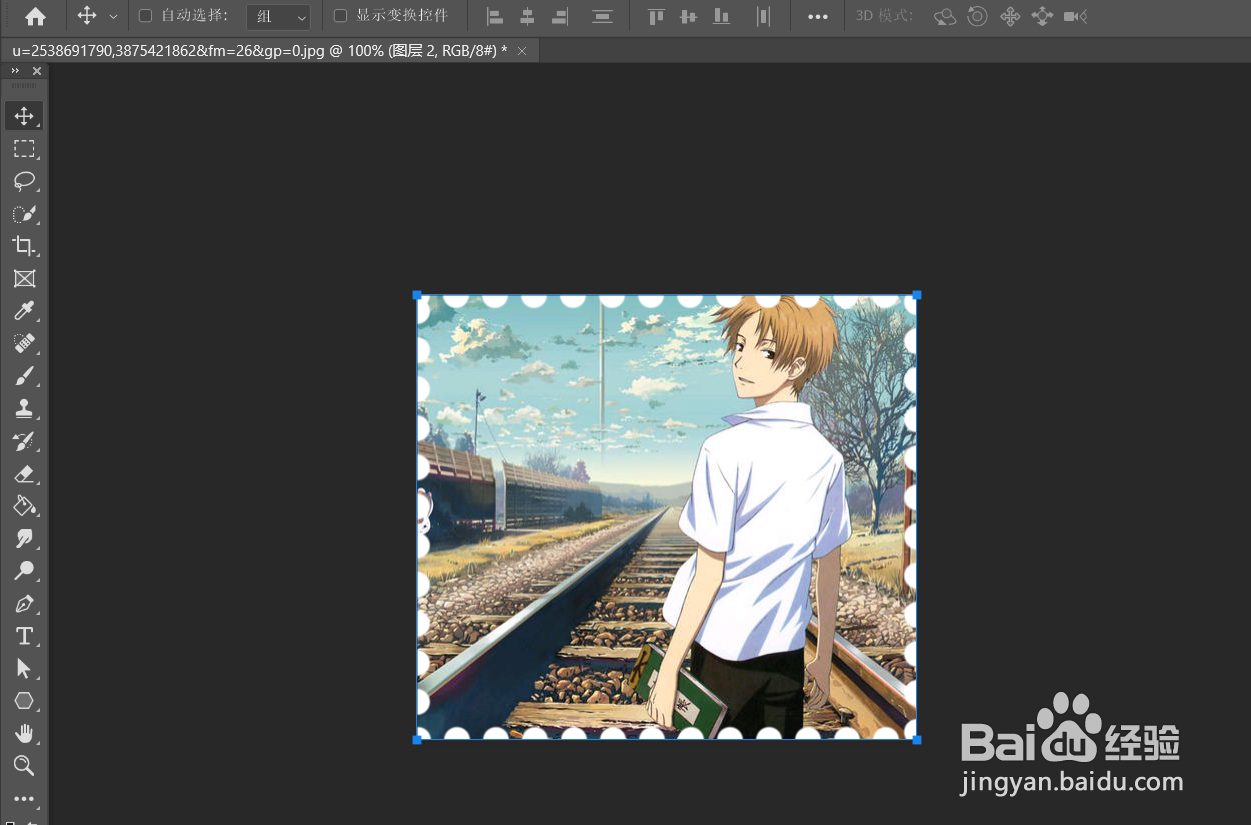The height and width of the screenshot is (825, 1251).
Task: Select the Quick Selection tool
Action: (x=24, y=214)
